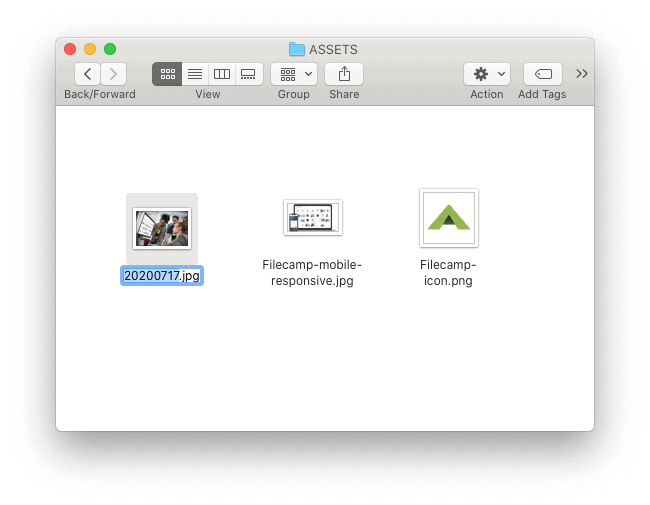The height and width of the screenshot is (505, 650).
Task: Click the Filecamp-mobile-responsive.jpg file name
Action: point(312,272)
